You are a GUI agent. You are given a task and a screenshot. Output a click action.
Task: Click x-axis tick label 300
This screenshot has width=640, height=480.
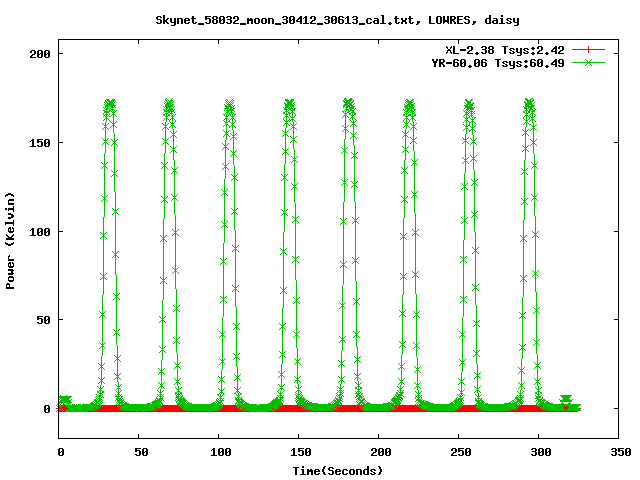(x=540, y=452)
